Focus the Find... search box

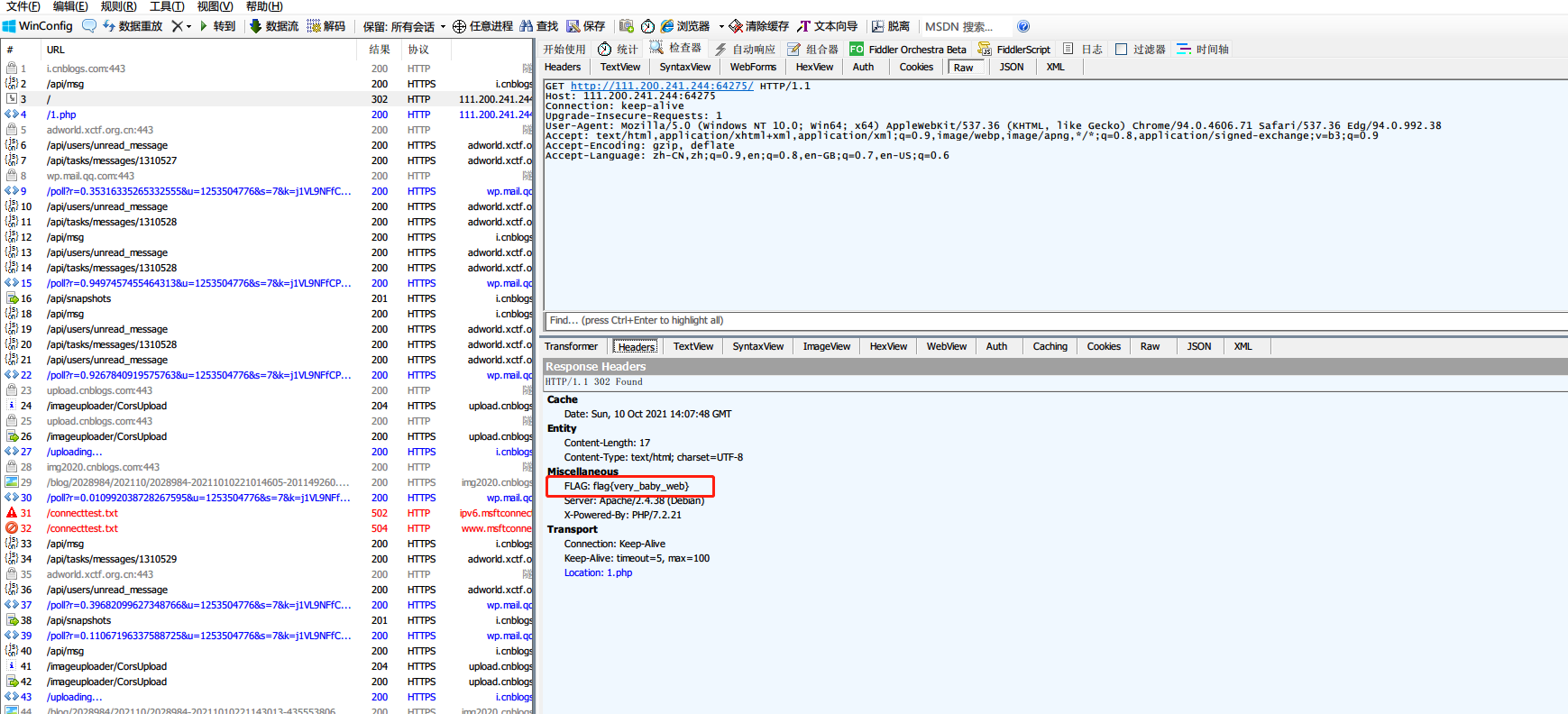click(x=1056, y=320)
